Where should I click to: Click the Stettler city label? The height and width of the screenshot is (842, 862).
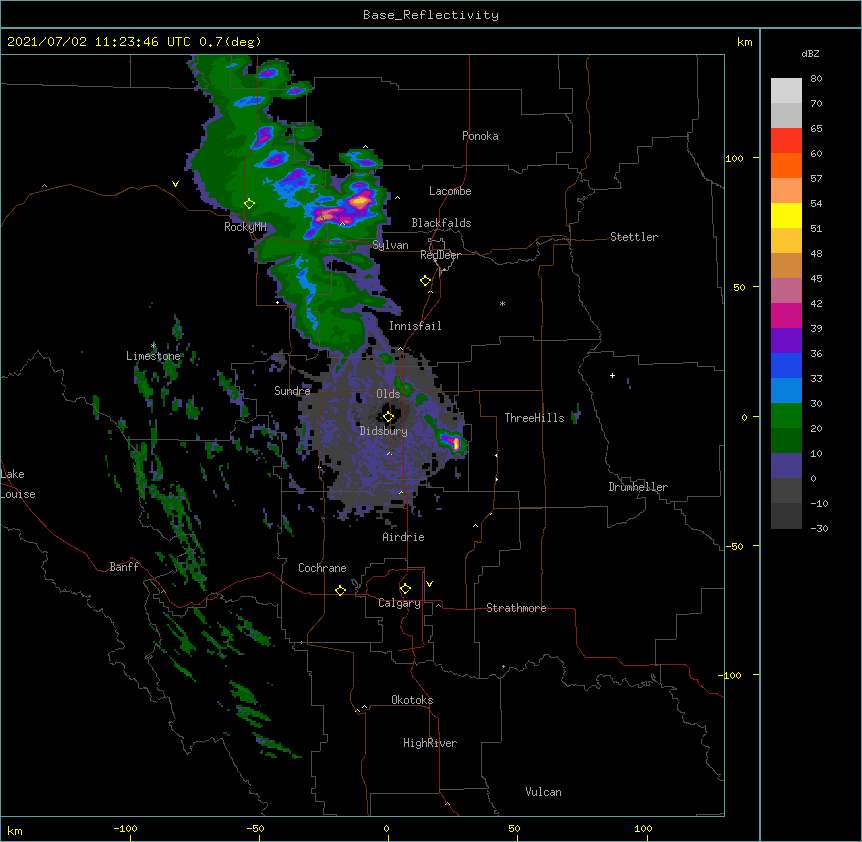point(634,237)
